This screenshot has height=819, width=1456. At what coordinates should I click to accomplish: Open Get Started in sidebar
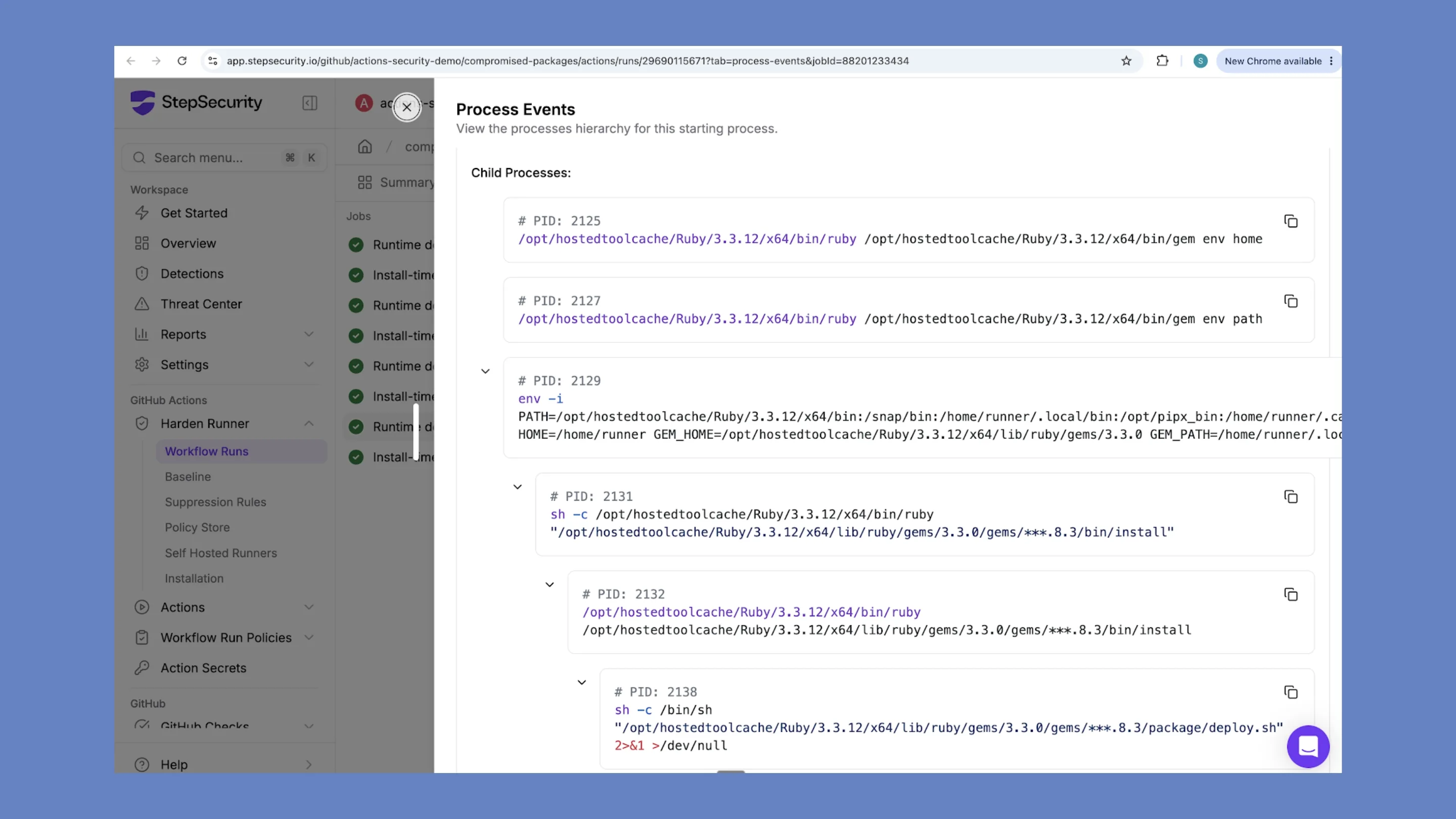coord(224,213)
